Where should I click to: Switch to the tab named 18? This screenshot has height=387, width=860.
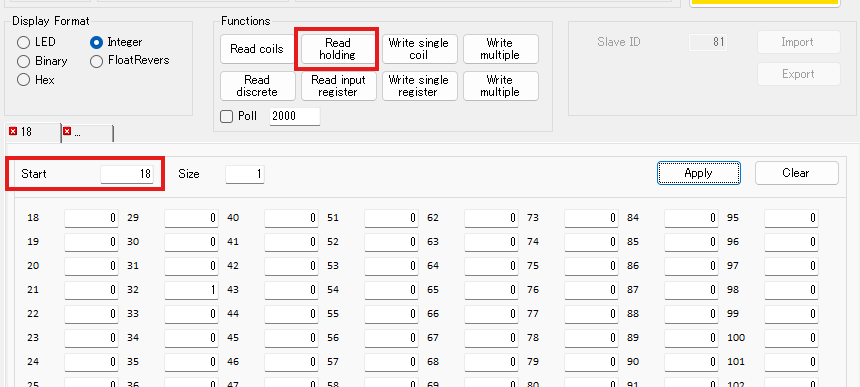[33, 132]
